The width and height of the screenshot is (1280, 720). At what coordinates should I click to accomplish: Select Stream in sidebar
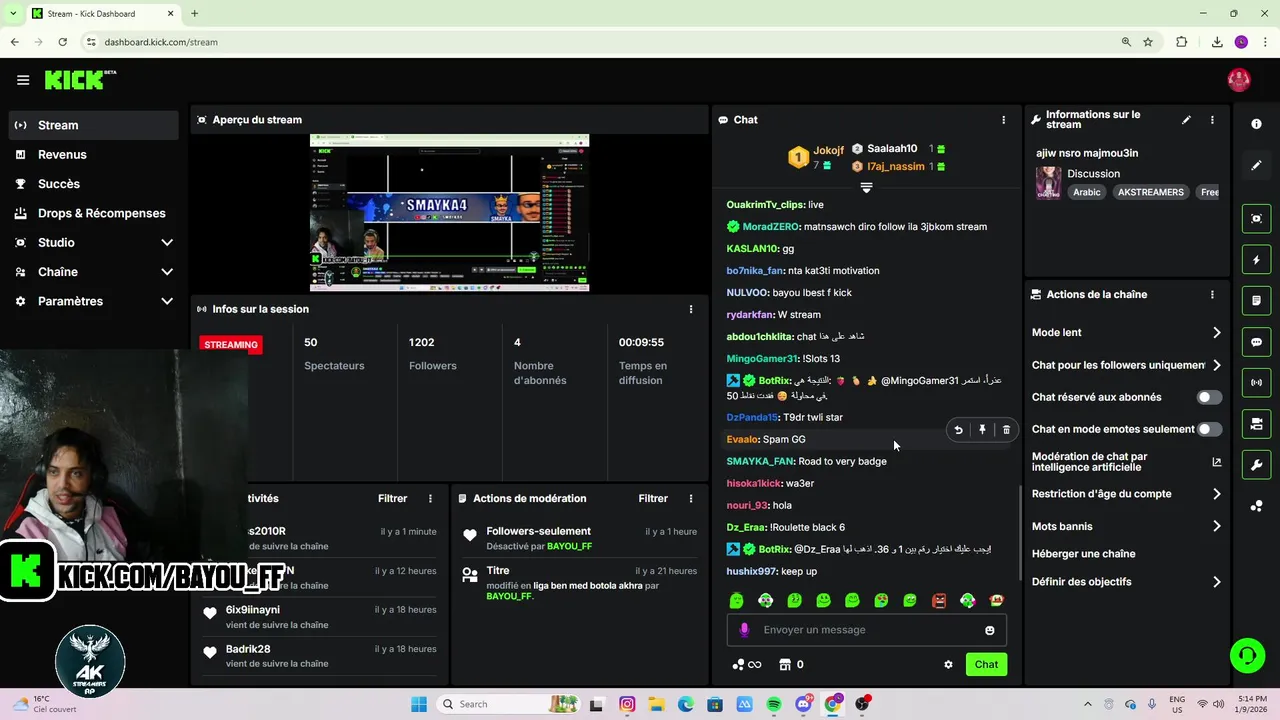click(x=94, y=125)
